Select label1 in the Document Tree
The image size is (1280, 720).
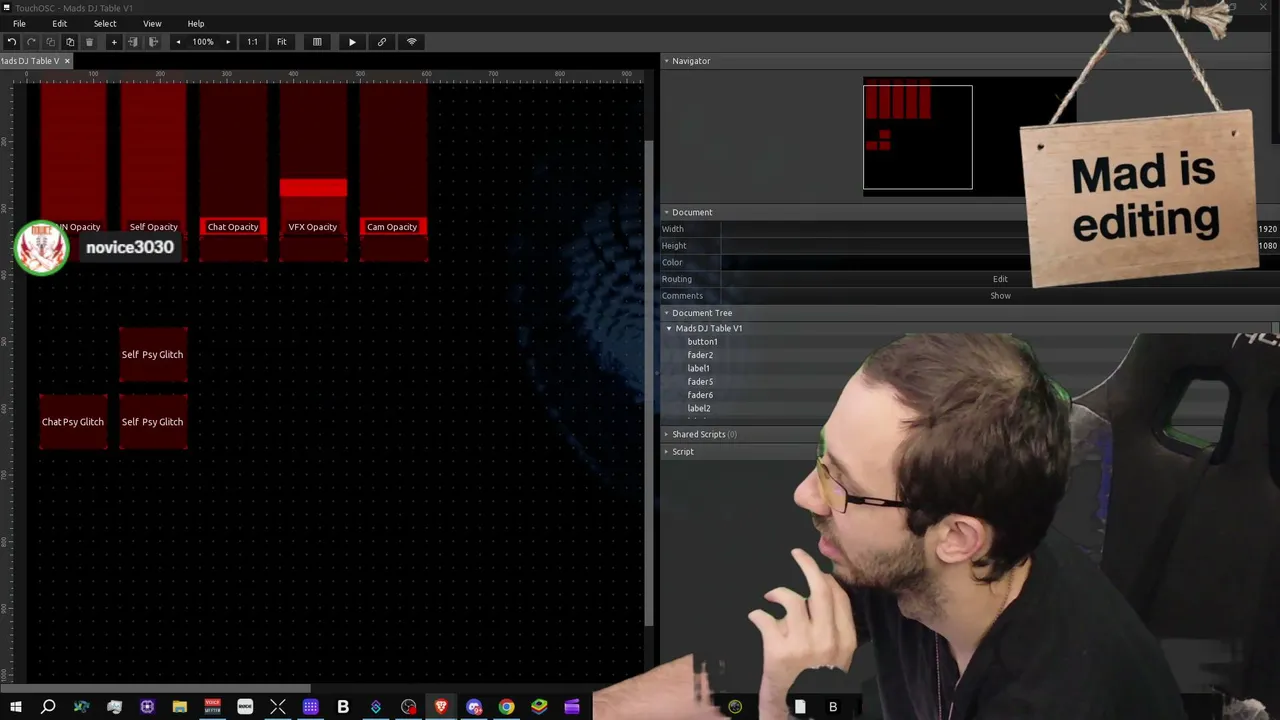(x=698, y=368)
